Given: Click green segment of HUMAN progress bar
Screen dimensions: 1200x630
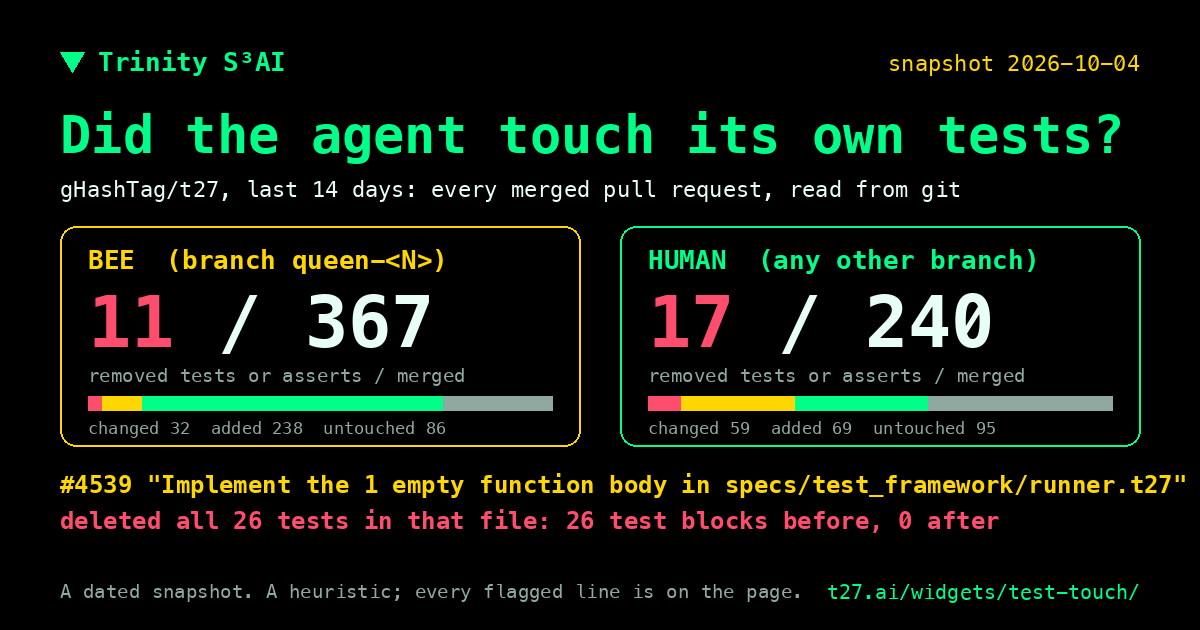Looking at the screenshot, I should [861, 403].
